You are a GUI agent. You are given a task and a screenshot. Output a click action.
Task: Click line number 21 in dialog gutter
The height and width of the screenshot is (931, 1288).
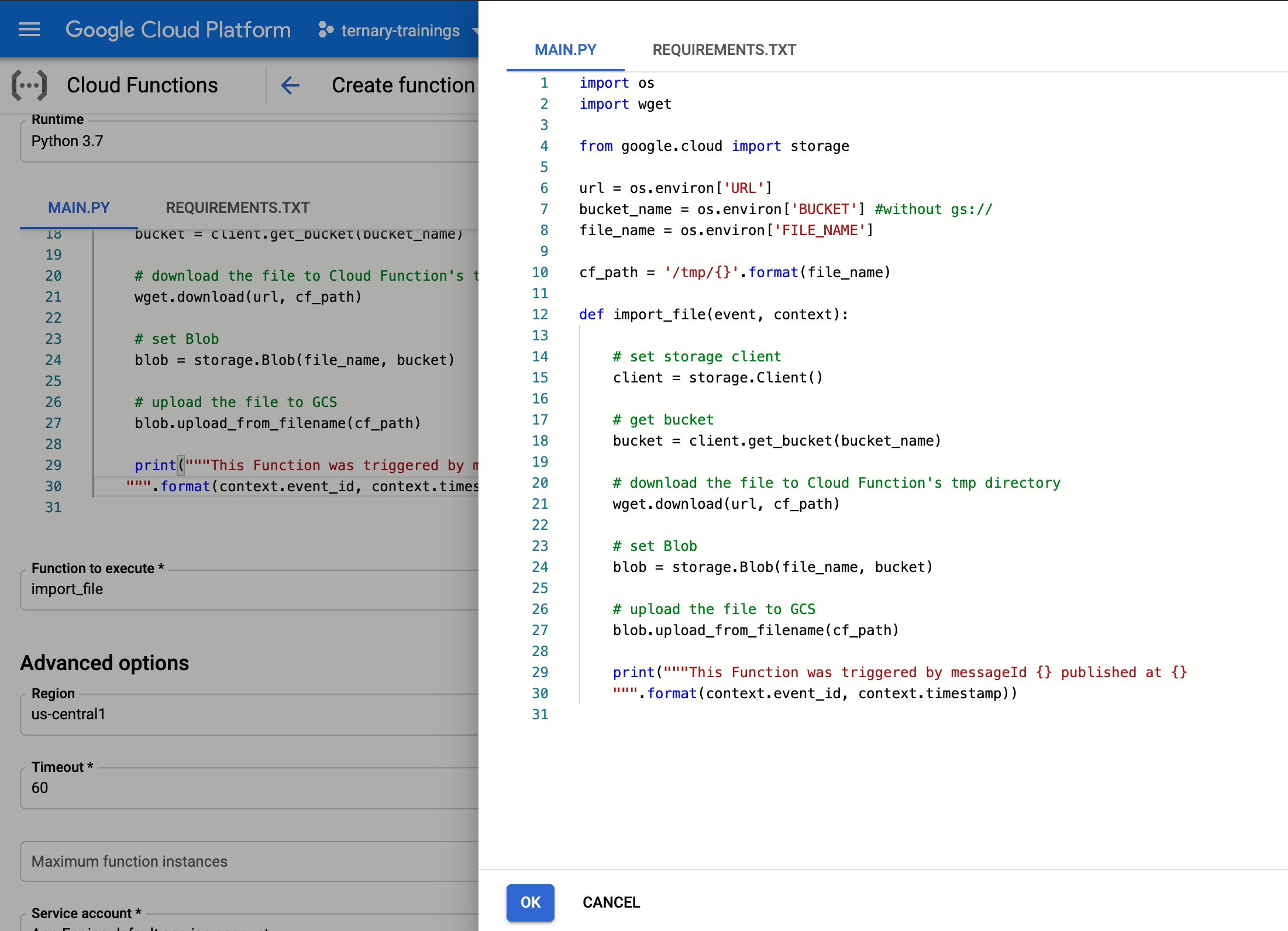click(x=540, y=504)
